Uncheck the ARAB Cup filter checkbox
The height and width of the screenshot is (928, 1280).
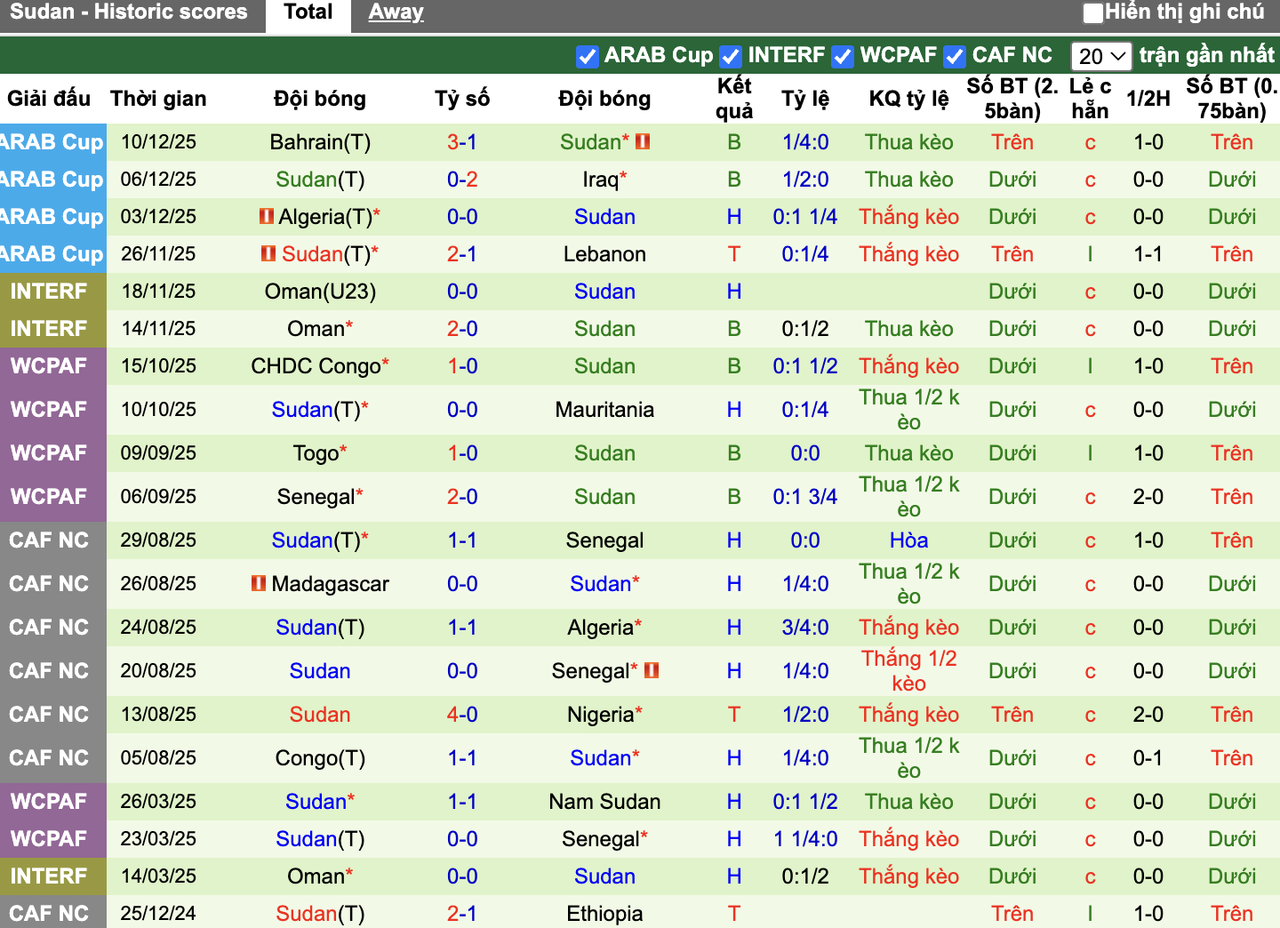587,56
